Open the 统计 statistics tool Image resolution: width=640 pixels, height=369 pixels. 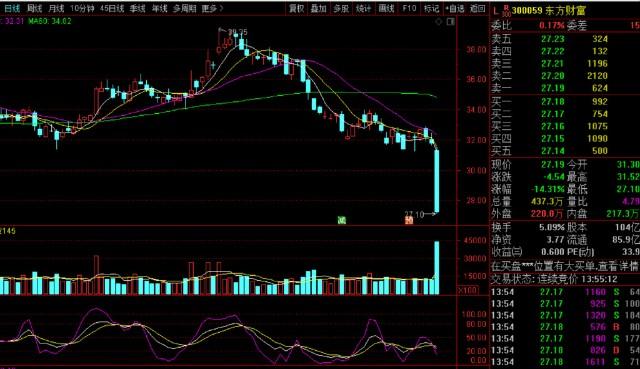tap(363, 8)
